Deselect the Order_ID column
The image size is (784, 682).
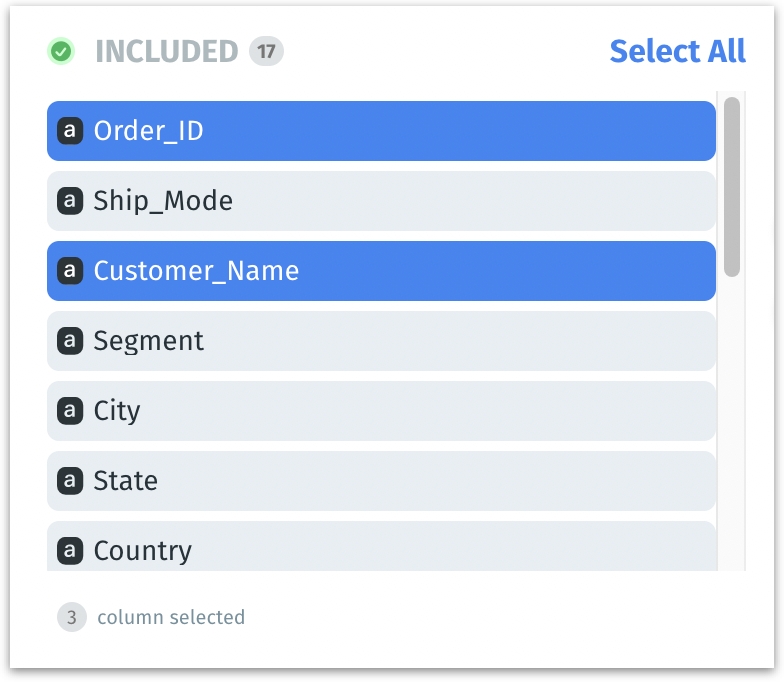coord(380,131)
